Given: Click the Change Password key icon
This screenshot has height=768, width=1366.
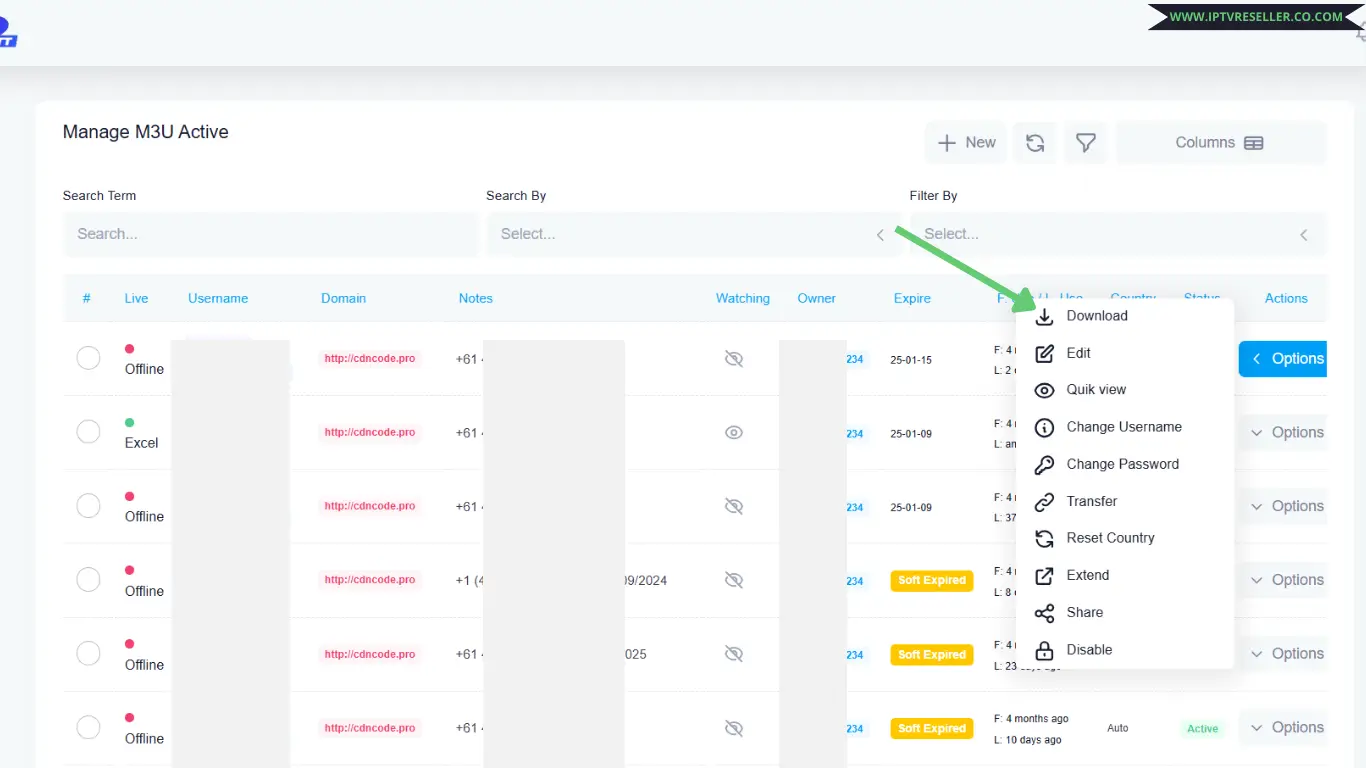Looking at the screenshot, I should point(1044,464).
